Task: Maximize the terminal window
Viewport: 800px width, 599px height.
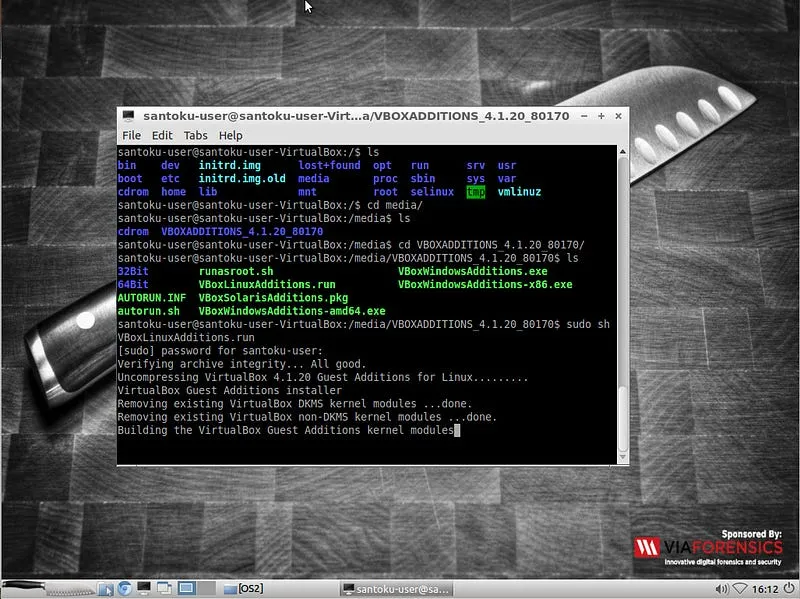Action: pos(601,116)
